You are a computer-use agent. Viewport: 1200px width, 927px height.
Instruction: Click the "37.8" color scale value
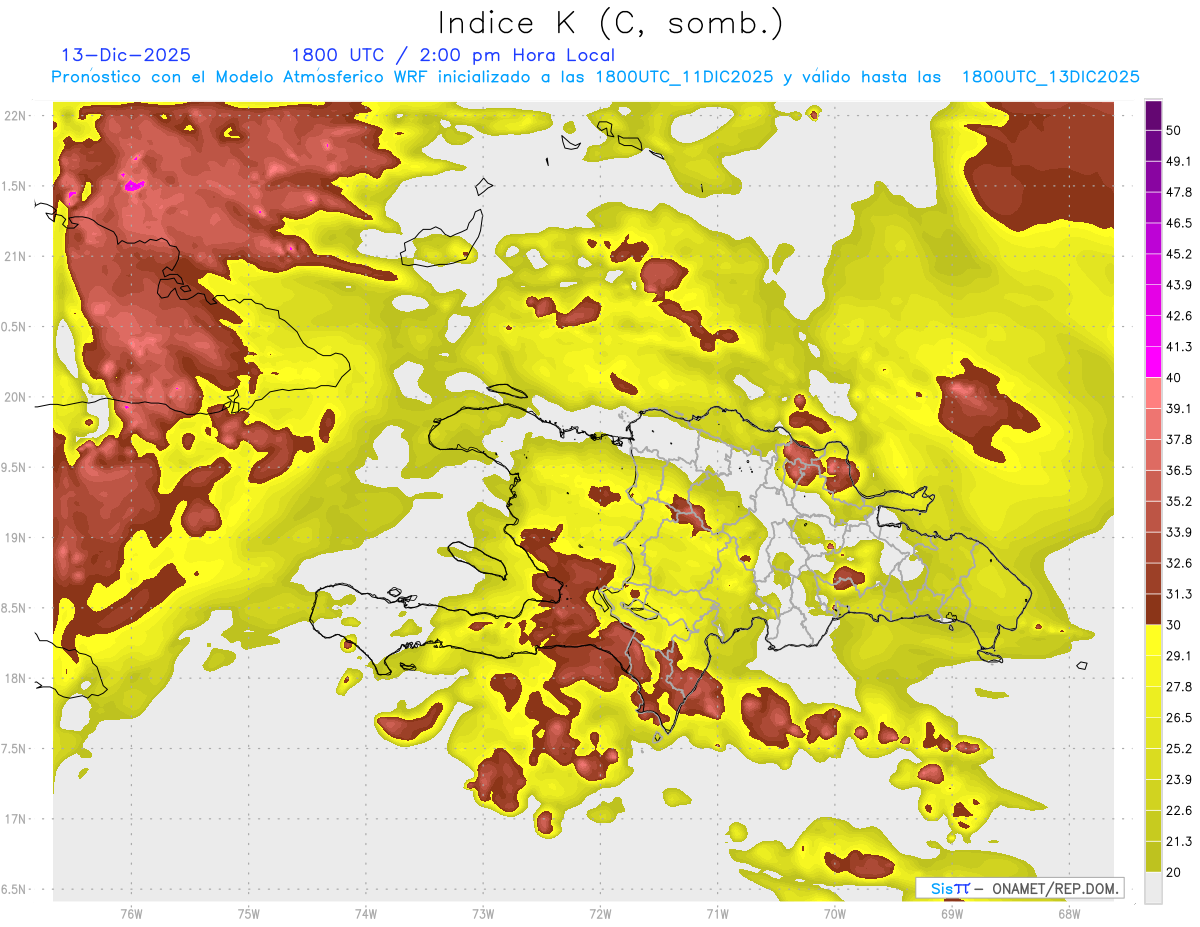point(1179,439)
